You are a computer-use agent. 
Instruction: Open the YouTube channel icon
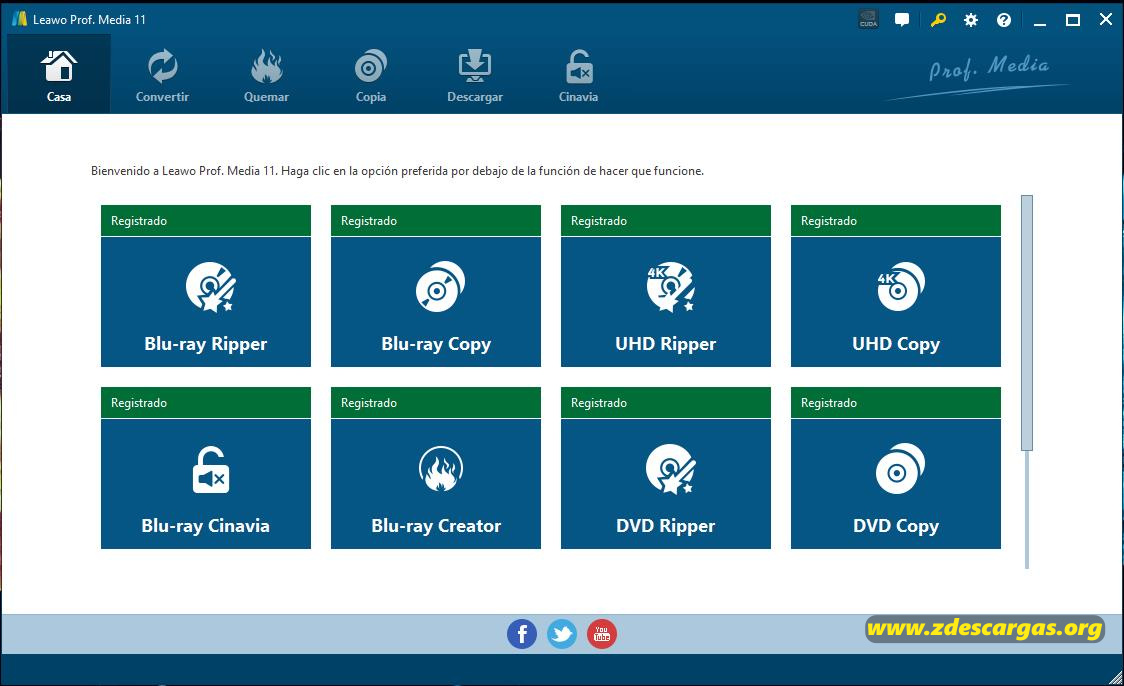[x=602, y=634]
